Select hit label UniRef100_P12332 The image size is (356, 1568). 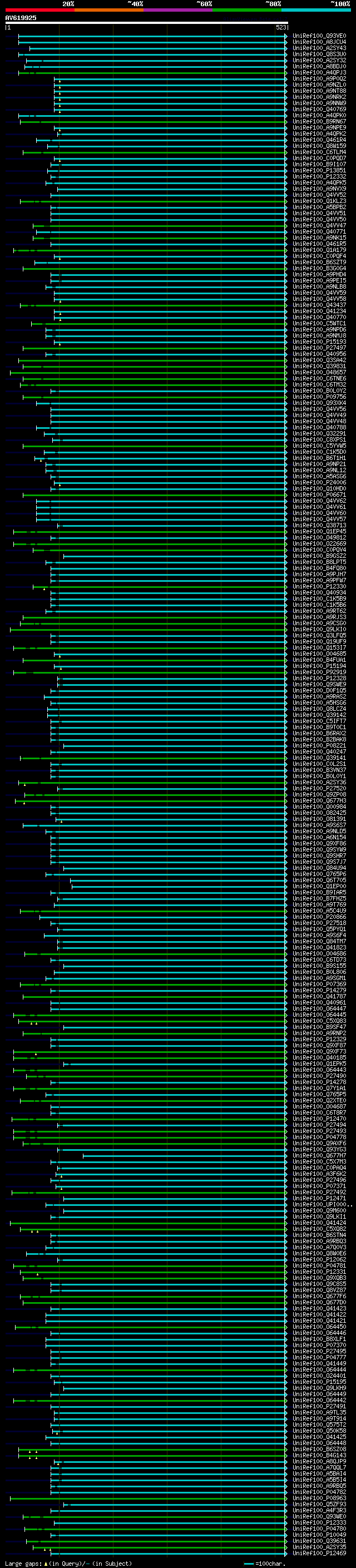(319, 176)
